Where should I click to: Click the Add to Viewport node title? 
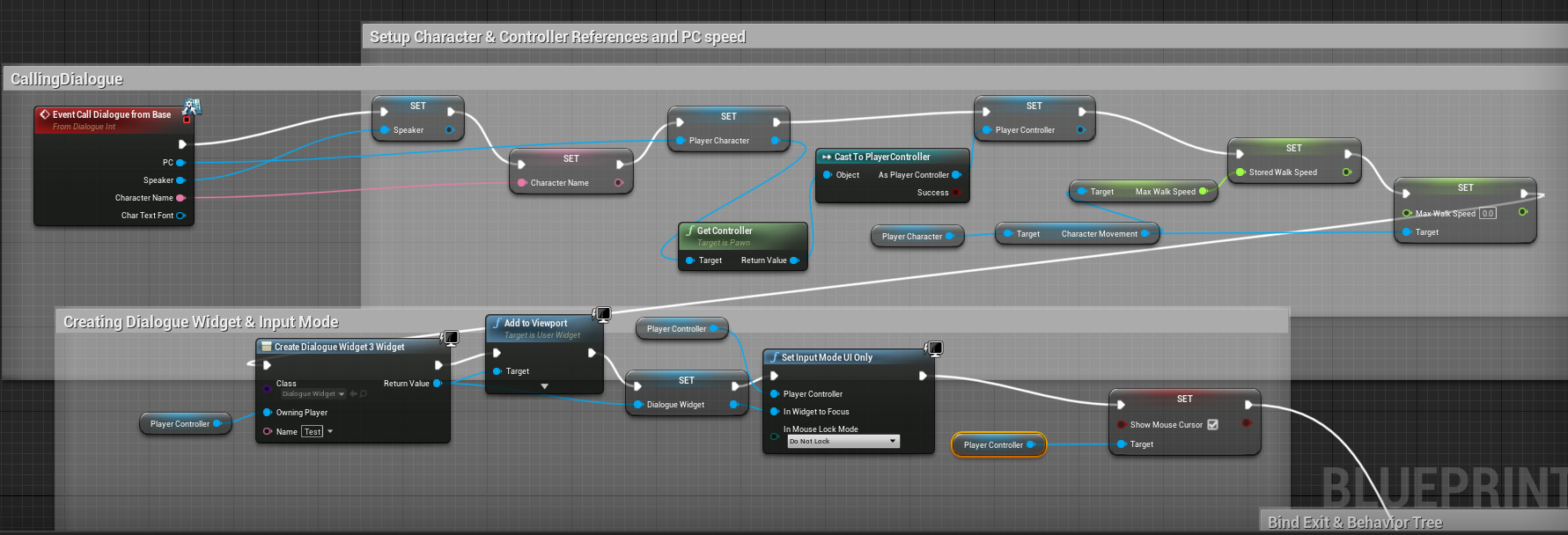pos(535,324)
